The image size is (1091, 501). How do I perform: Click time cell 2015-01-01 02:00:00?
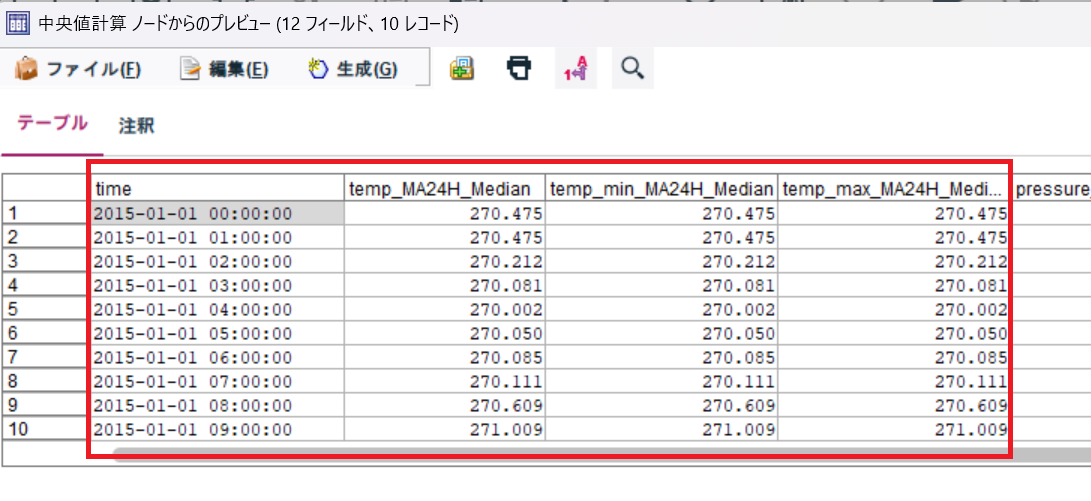(x=218, y=262)
